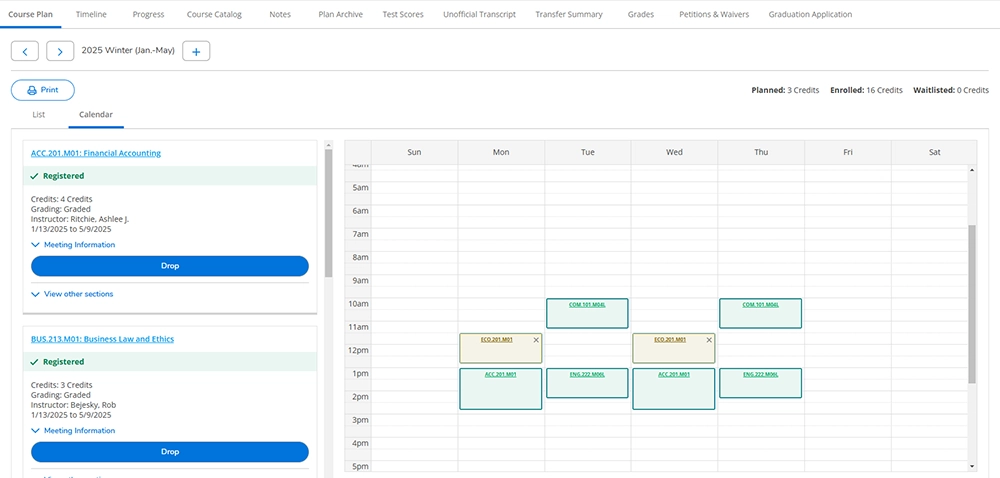The width and height of the screenshot is (1000, 478).
Task: Drop the Financial Accounting course
Action: pos(170,266)
